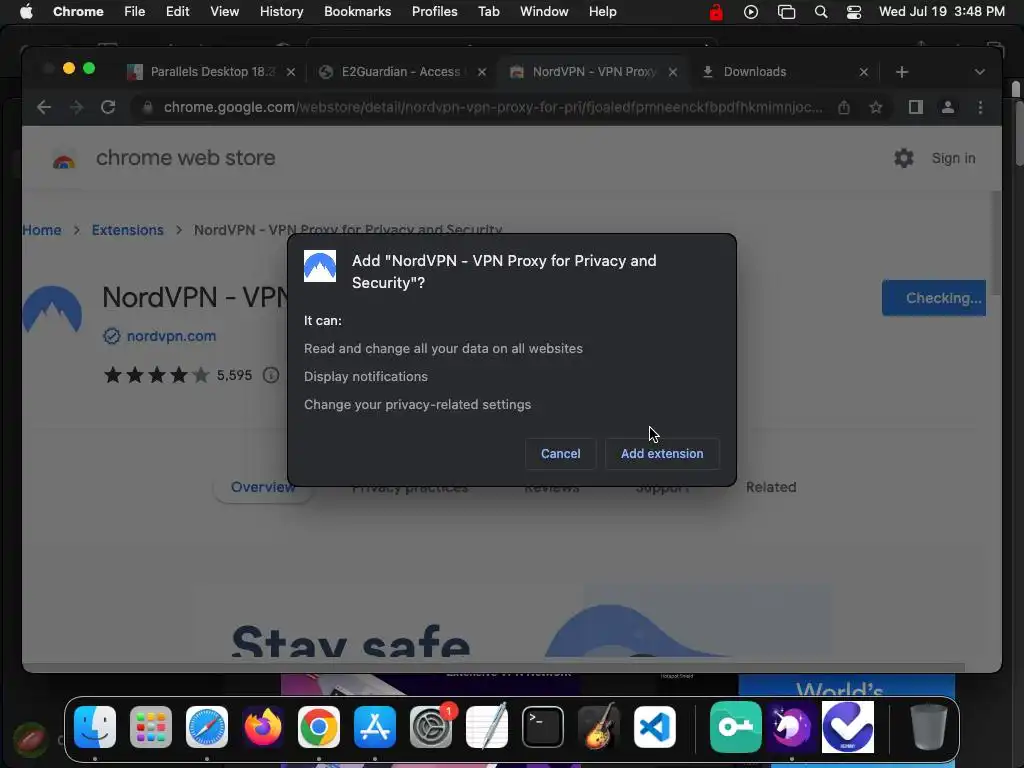Click the Checking... button
This screenshot has width=1024, height=768.
[934, 298]
